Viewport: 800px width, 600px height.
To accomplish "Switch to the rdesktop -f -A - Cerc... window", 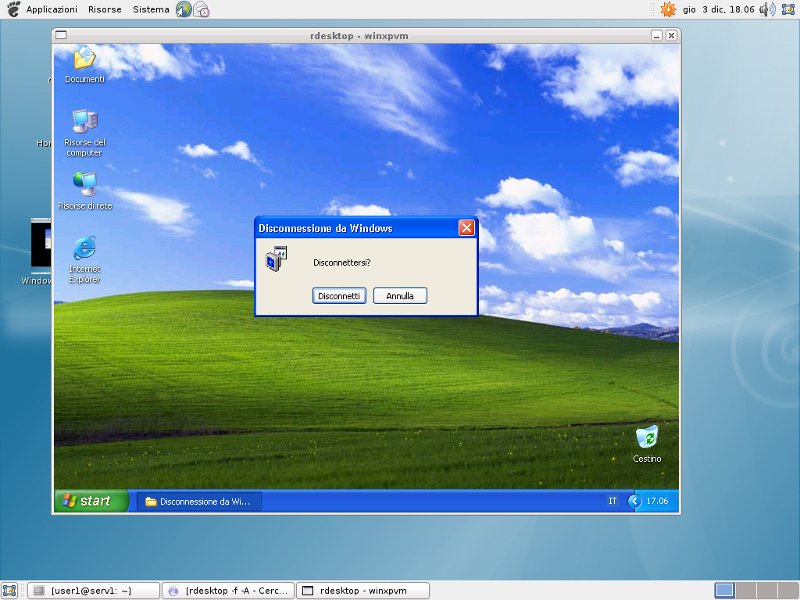I will [229, 591].
